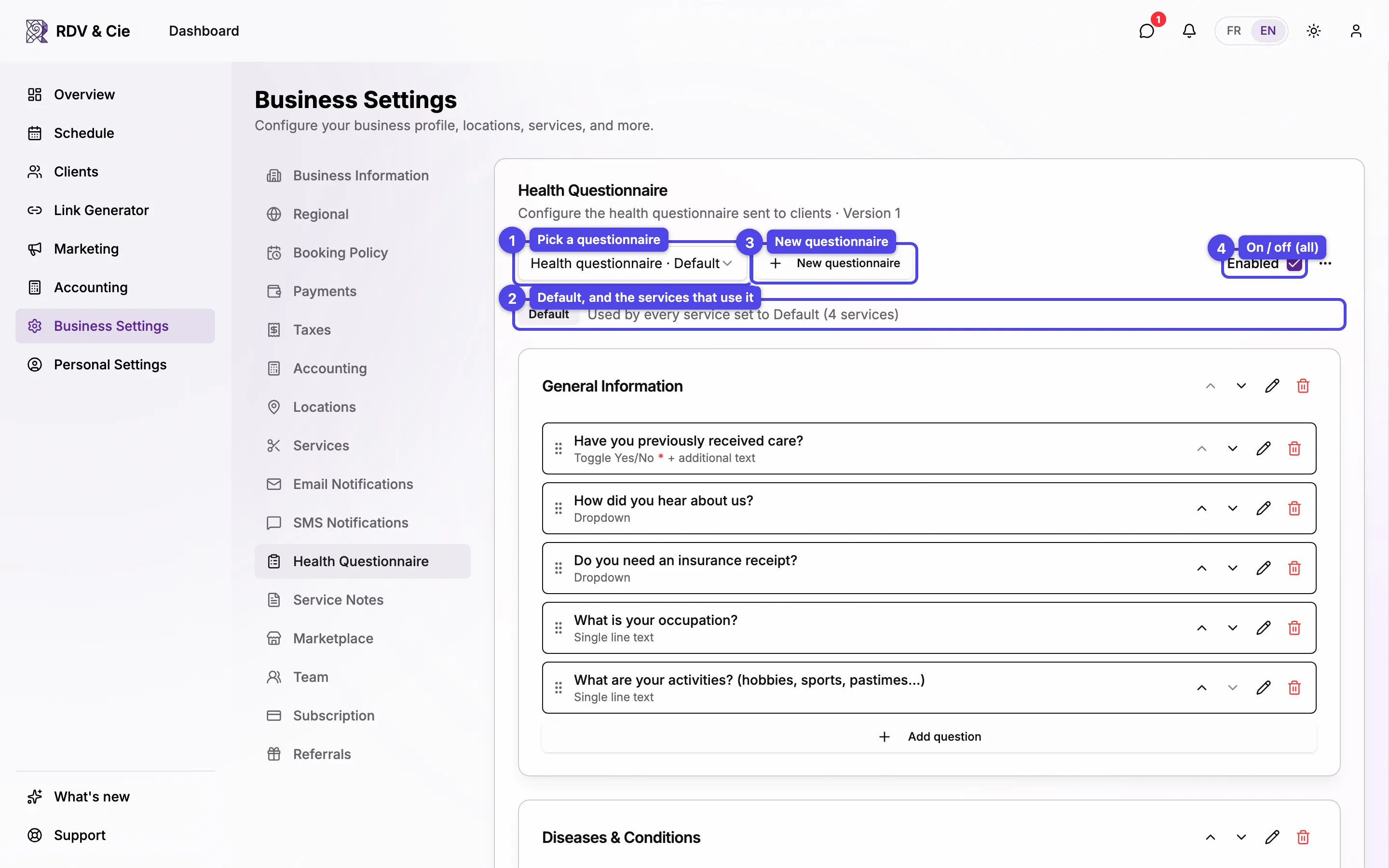This screenshot has width=1389, height=868.
Task: Move 'How did you hear about us?' up
Action: tap(1201, 508)
